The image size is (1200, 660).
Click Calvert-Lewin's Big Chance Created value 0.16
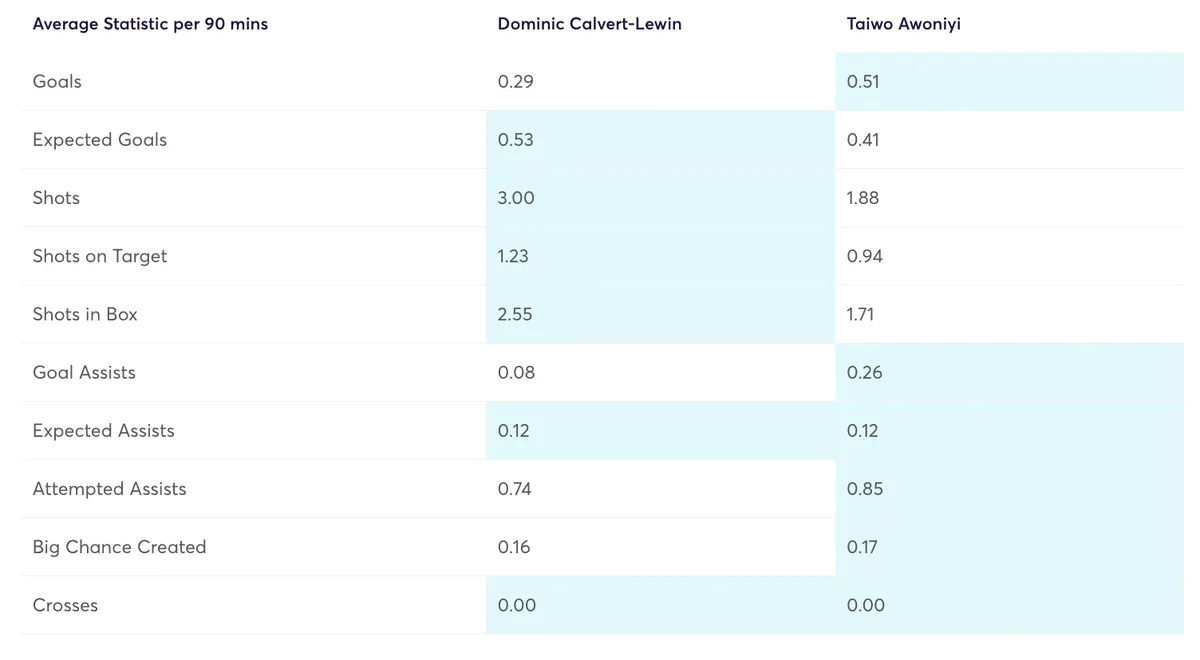(514, 547)
